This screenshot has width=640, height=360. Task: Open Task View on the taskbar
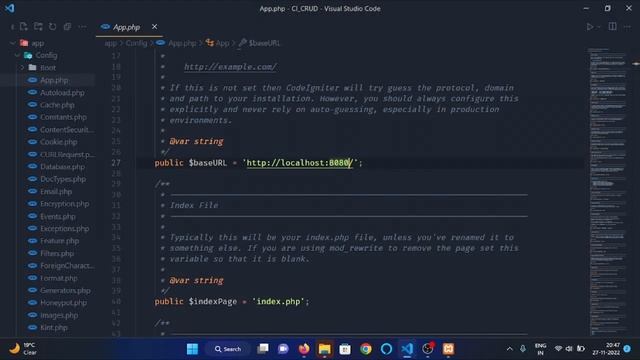click(263, 349)
